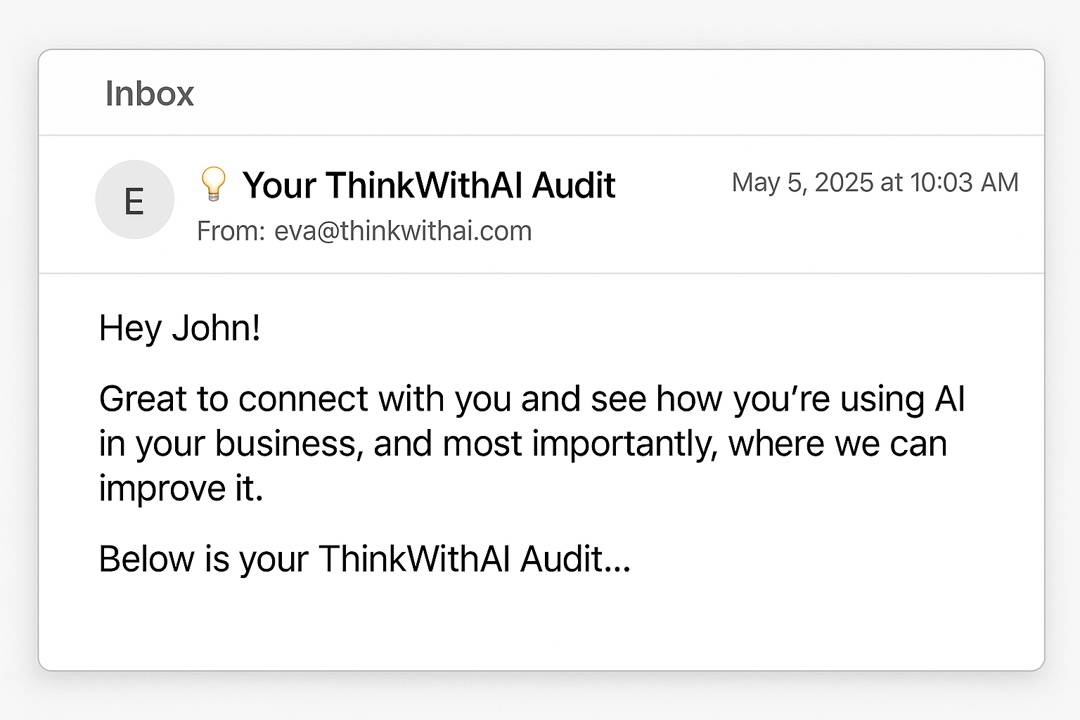Click the sender avatar showing letter E
Viewport: 1080px width, 720px height.
[x=134, y=200]
